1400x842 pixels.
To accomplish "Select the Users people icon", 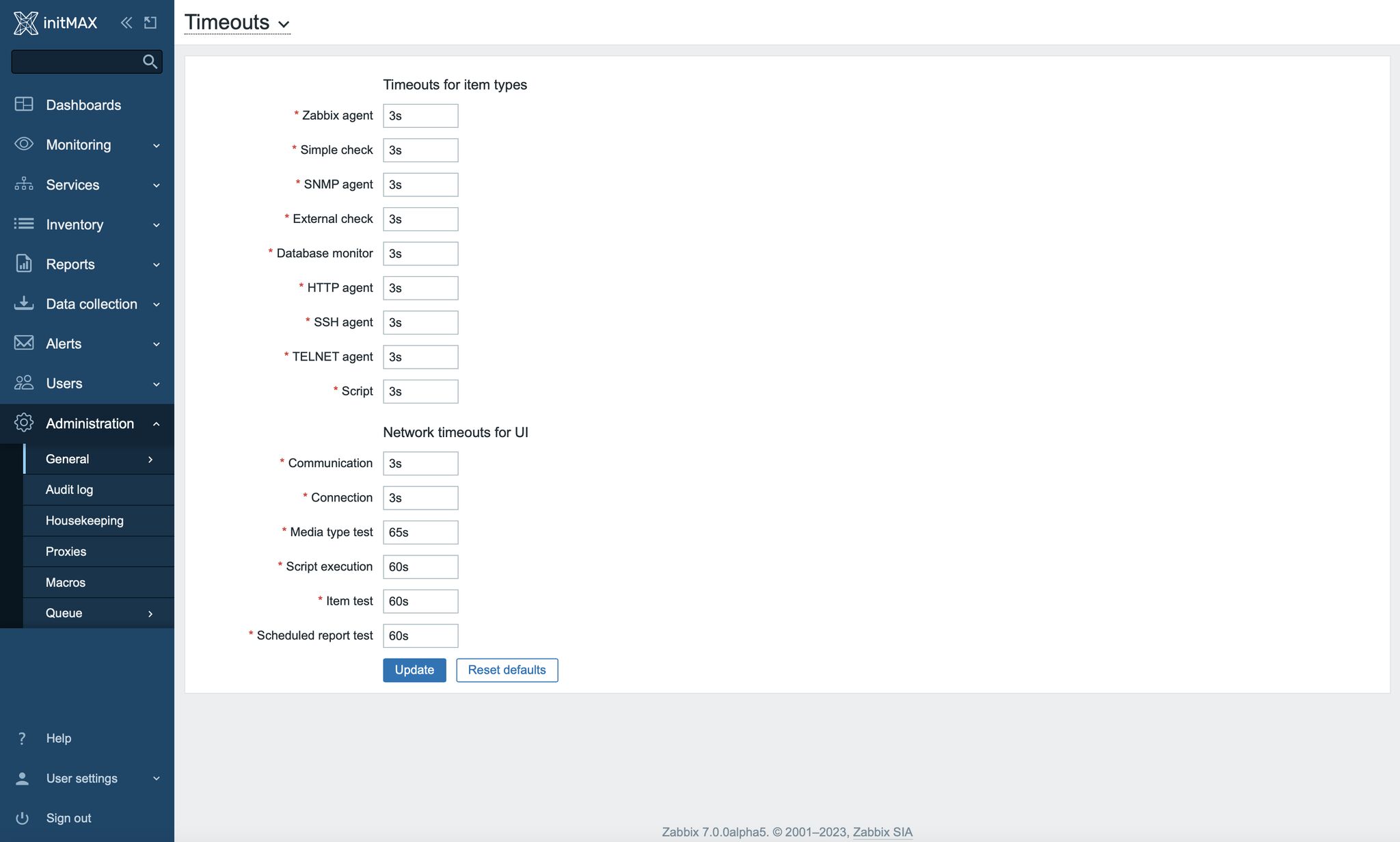I will [x=23, y=383].
